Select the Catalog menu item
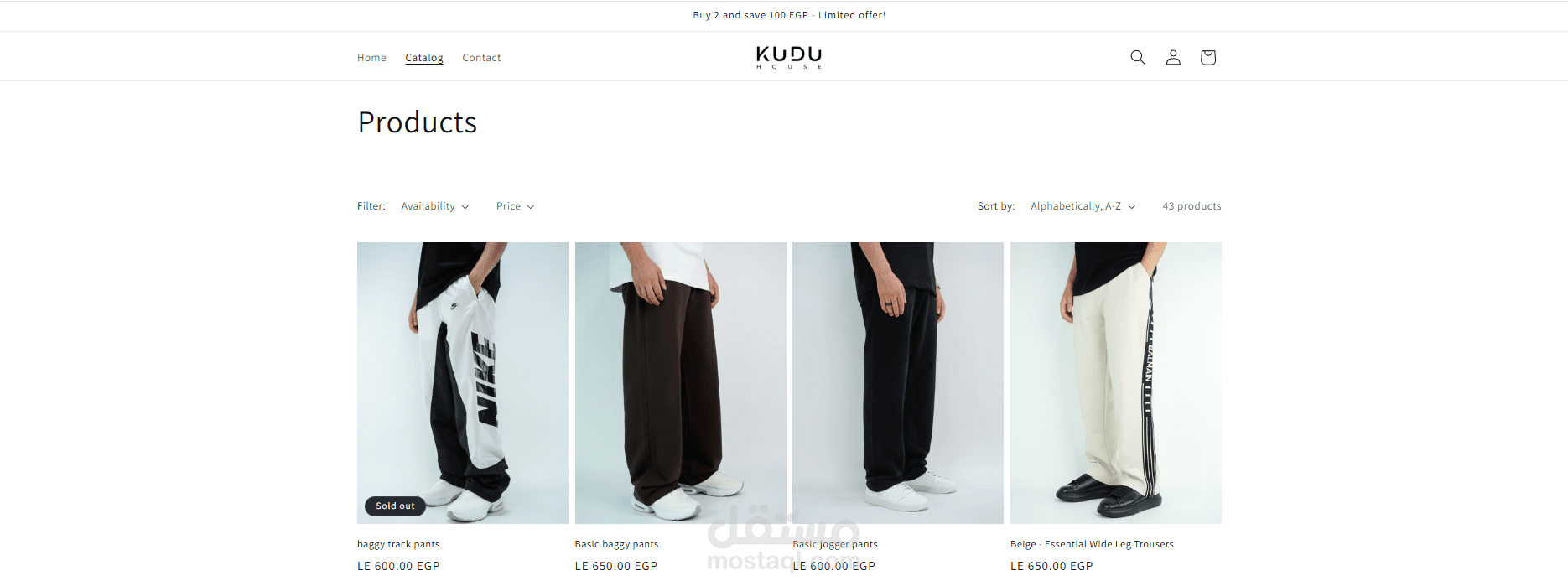The height and width of the screenshot is (586, 1568). (x=424, y=58)
